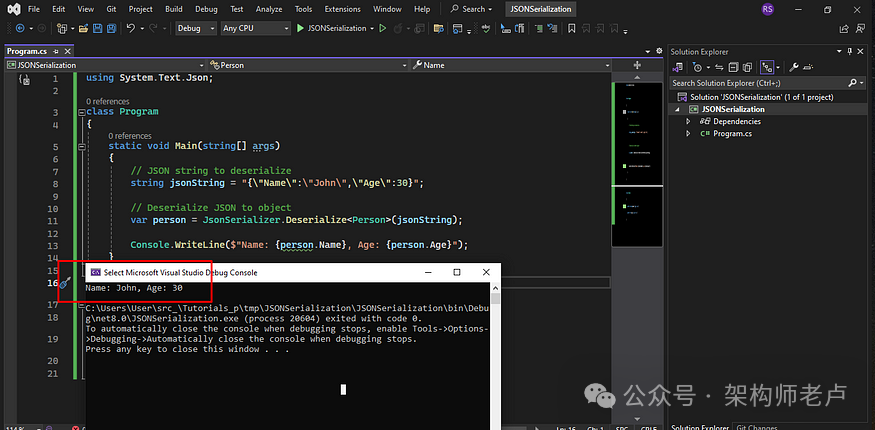Open the Debug configuration dropdown

click(196, 28)
